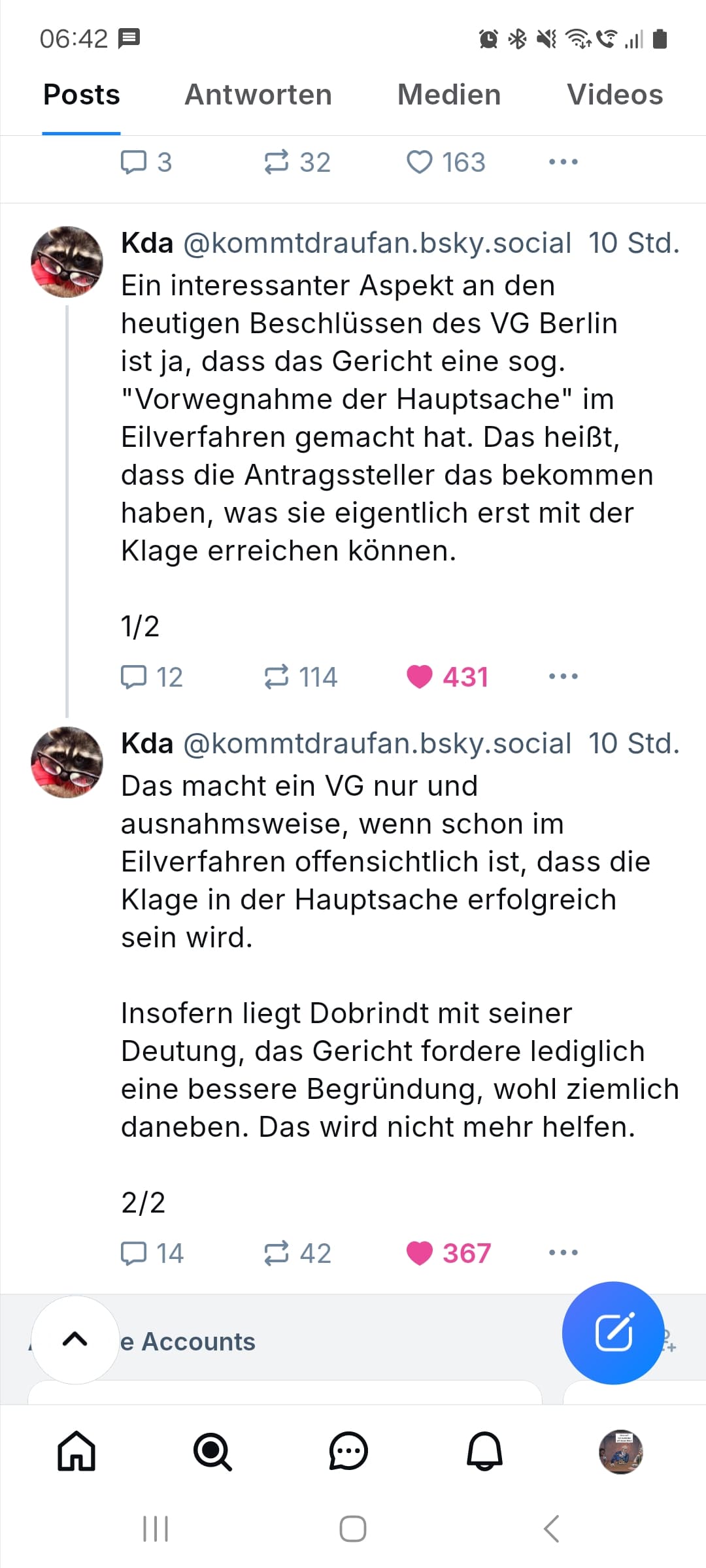Open the search magnifier in bottom bar
This screenshot has height=1568, width=706.
[x=212, y=1451]
